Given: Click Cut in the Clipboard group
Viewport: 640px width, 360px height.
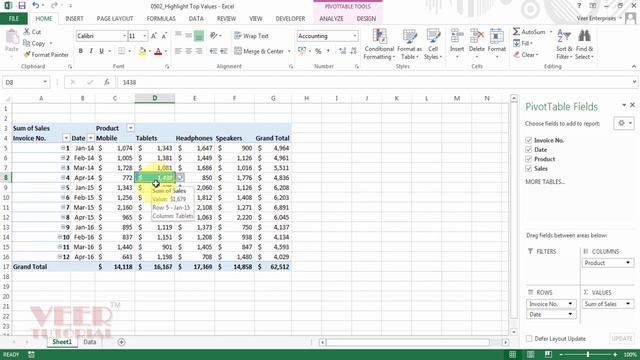Looking at the screenshot, I should click(32, 32).
